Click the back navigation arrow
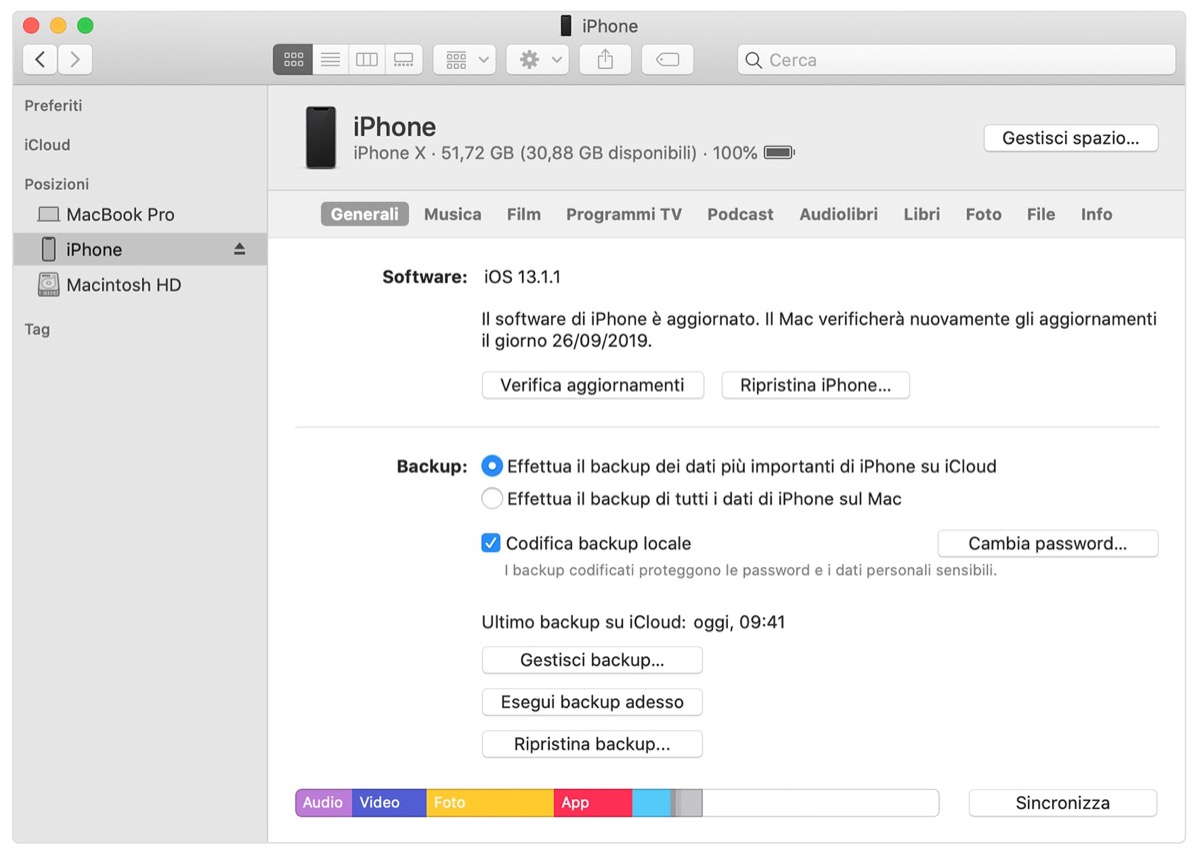 pyautogui.click(x=39, y=59)
